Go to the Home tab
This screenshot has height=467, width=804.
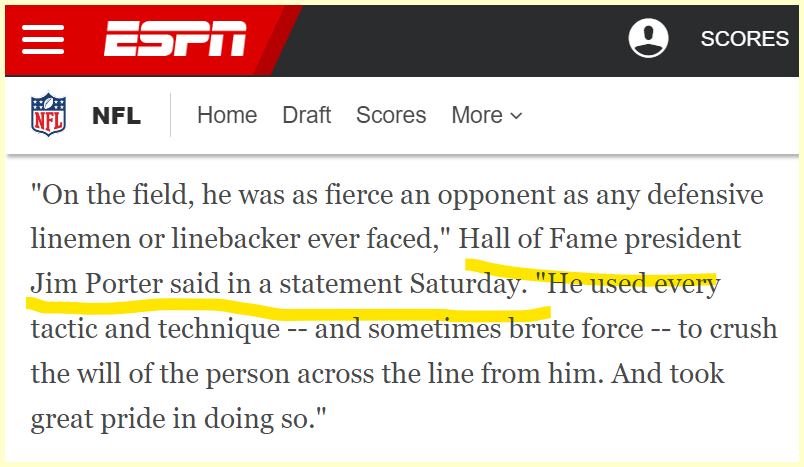tap(227, 115)
